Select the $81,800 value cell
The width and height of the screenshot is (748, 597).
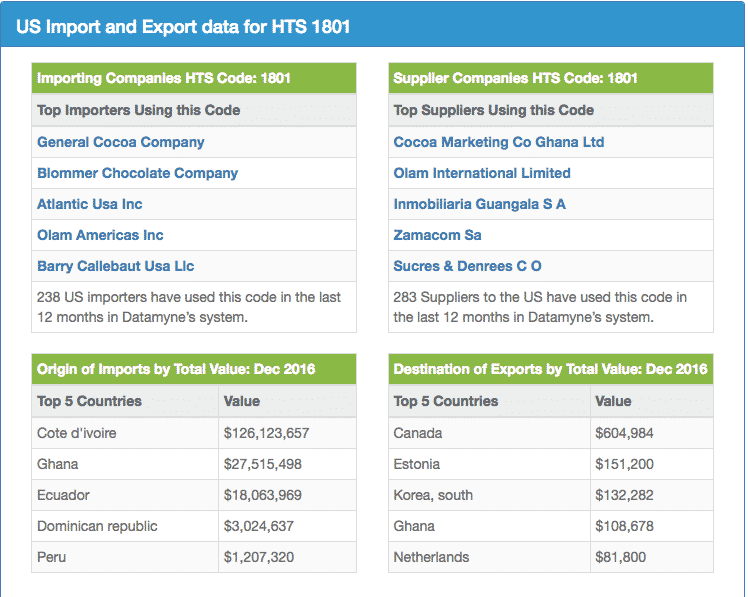tap(652, 557)
